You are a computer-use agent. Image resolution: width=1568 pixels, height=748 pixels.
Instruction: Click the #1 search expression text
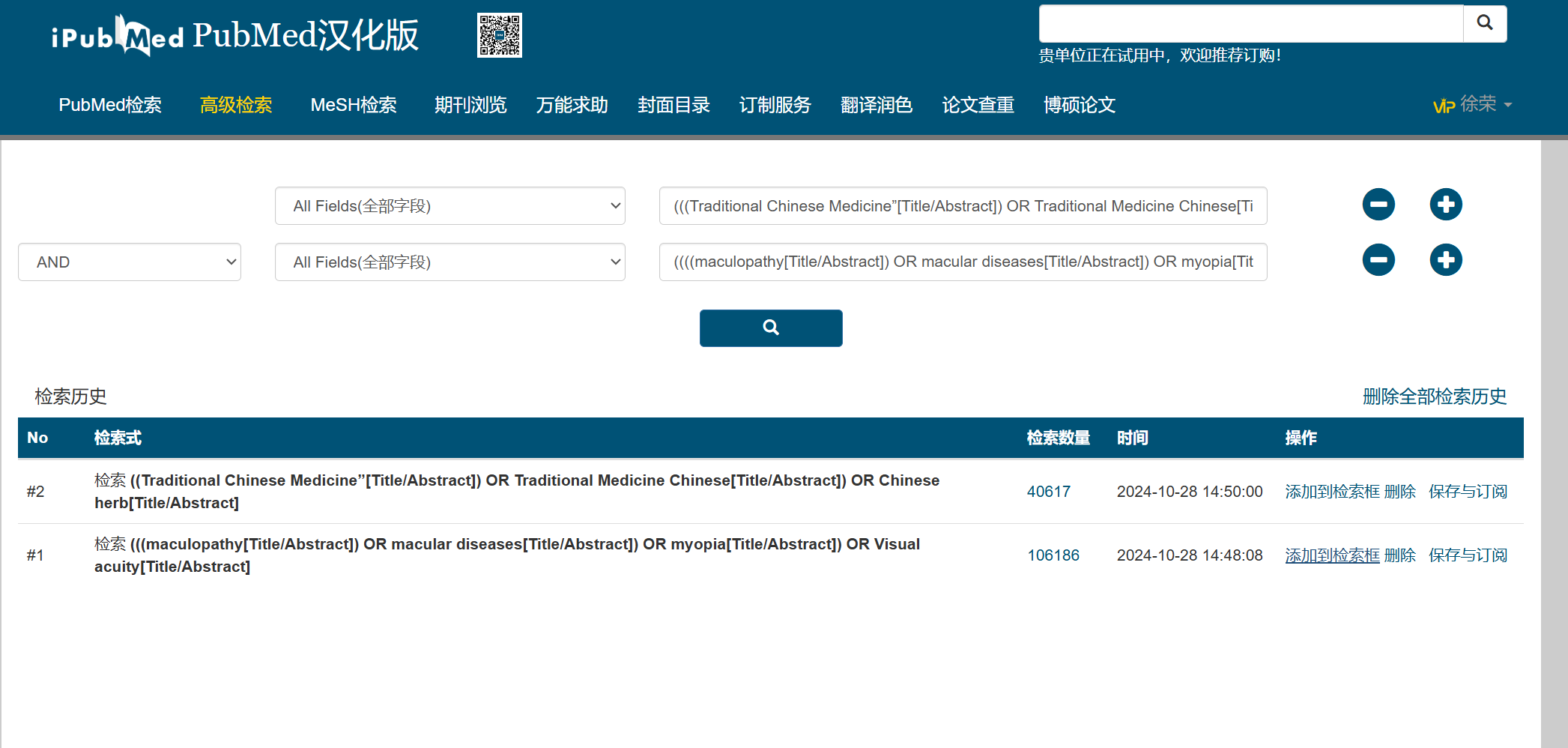click(507, 555)
